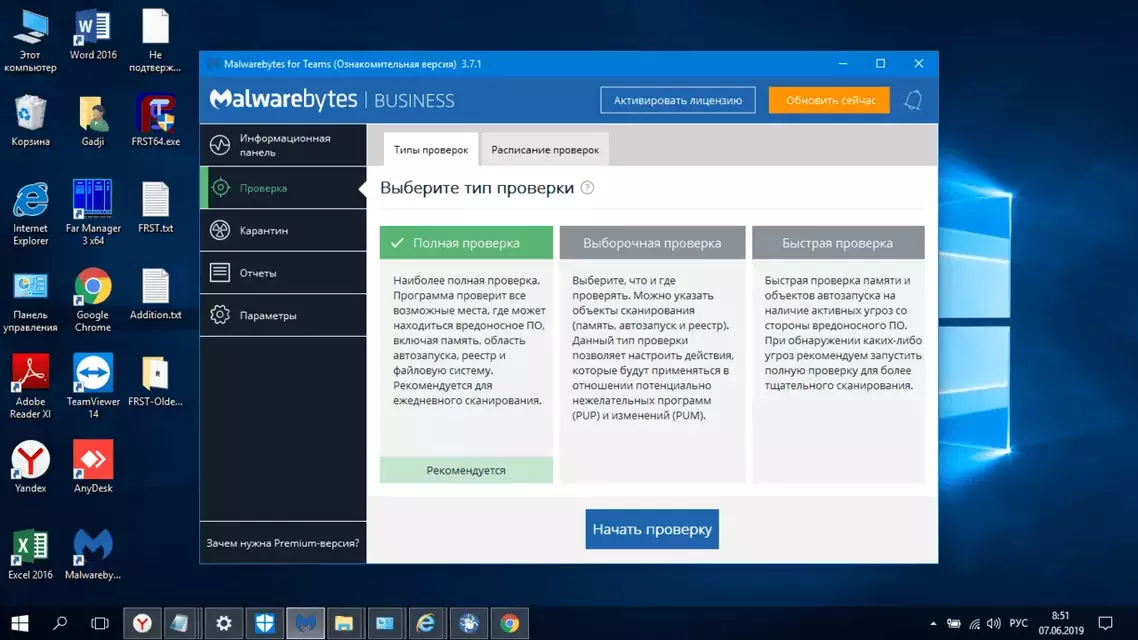Open the volume control in system tray
The width and height of the screenshot is (1138, 640).
tap(994, 623)
